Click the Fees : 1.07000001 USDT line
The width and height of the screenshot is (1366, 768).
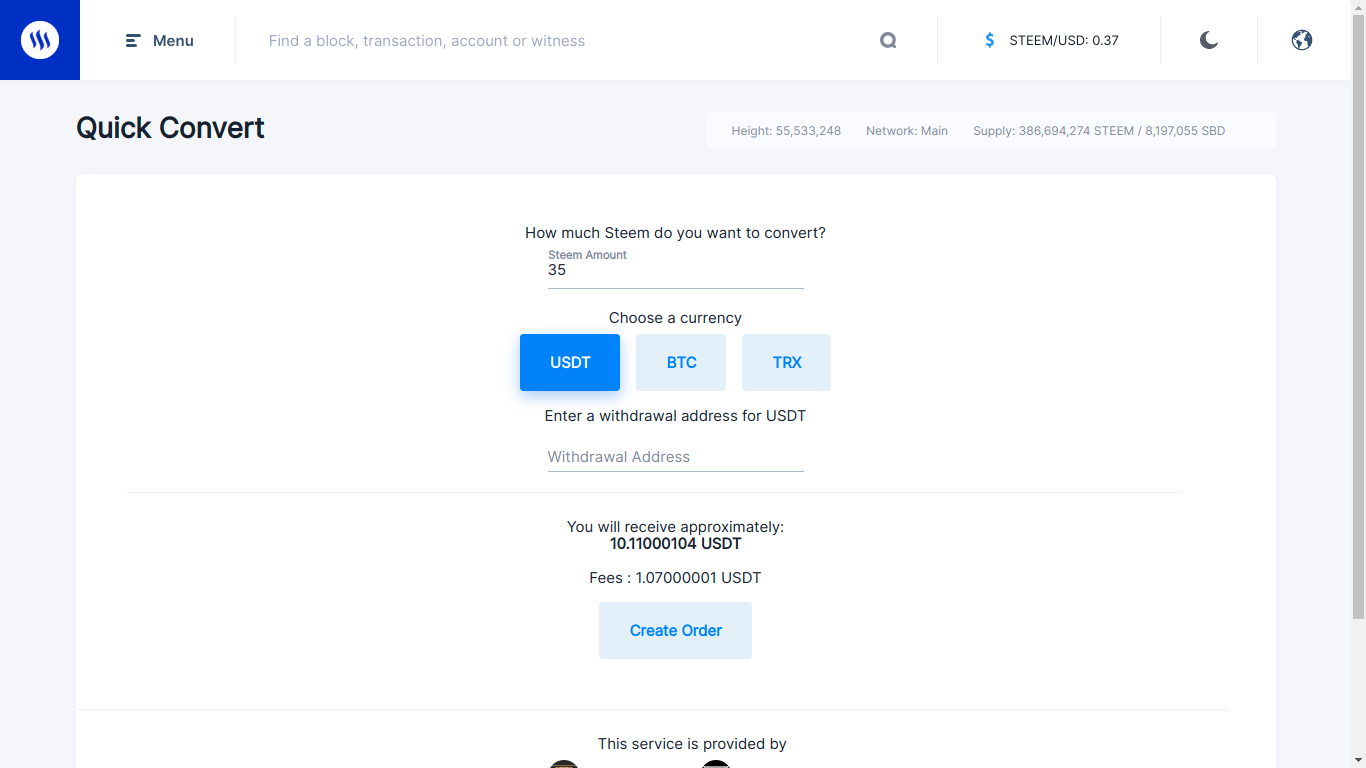pos(675,578)
